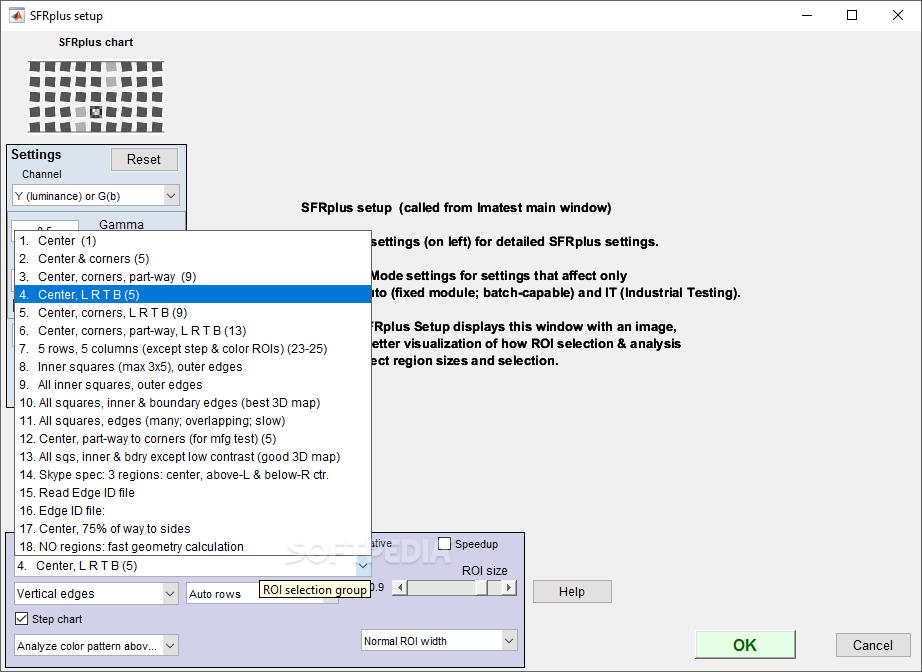
Task: Click the Reset button in Settings
Action: [x=144, y=159]
